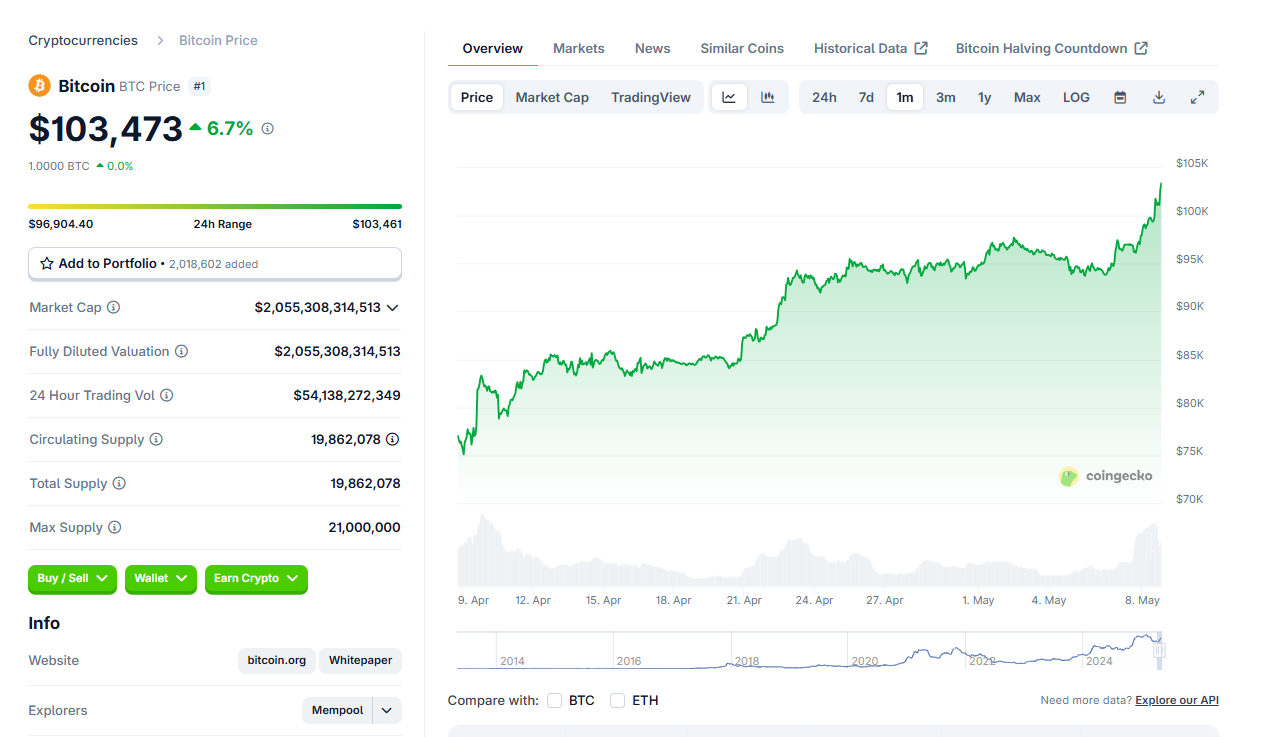Click breadcrumb chevron after Cryptocurrencies

click(x=160, y=41)
